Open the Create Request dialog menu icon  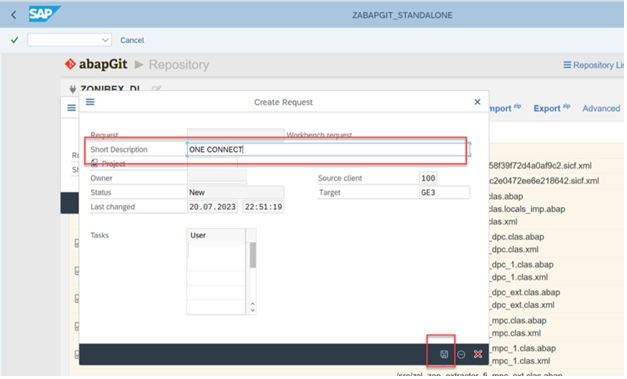point(90,102)
